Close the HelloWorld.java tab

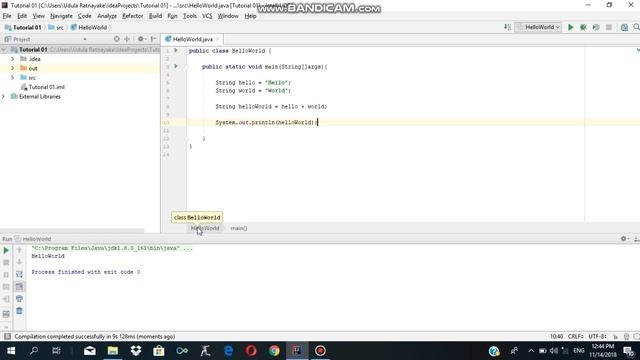[218, 39]
